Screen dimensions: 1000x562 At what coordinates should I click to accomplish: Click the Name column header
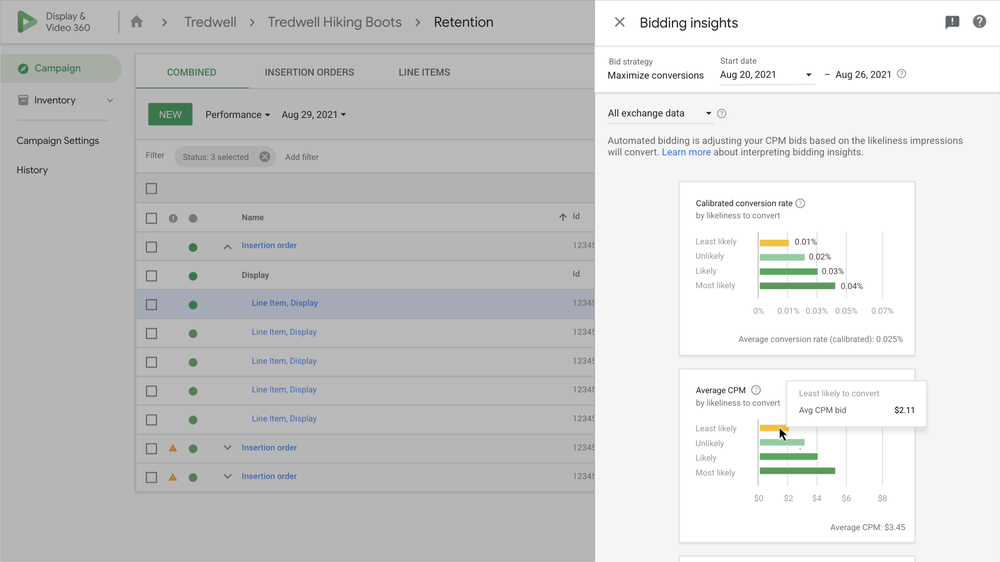tap(253, 218)
